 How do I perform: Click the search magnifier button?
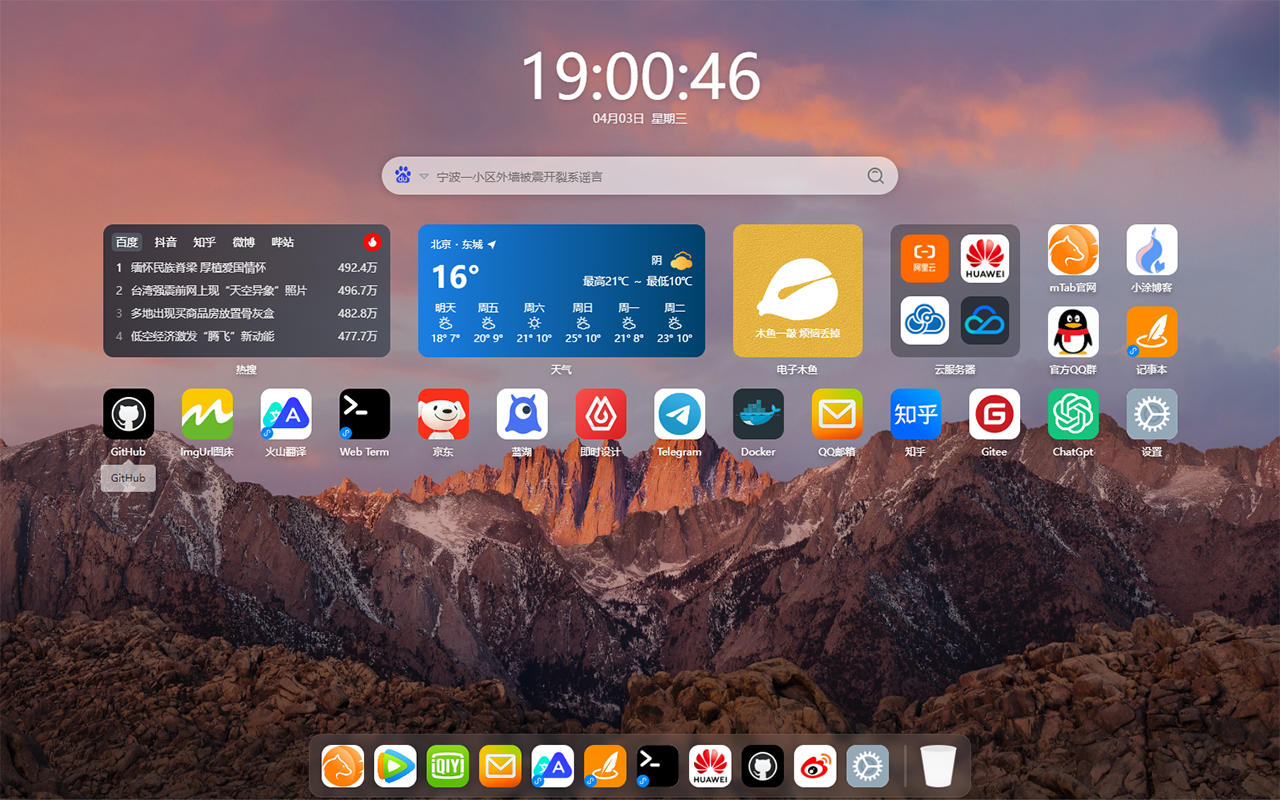[x=875, y=176]
